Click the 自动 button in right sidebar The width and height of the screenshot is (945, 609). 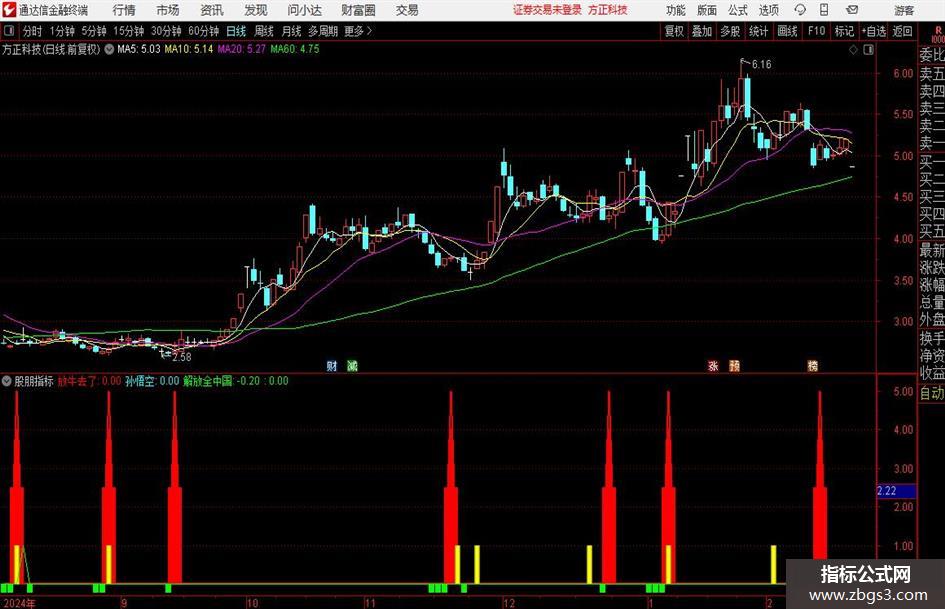tap(932, 393)
